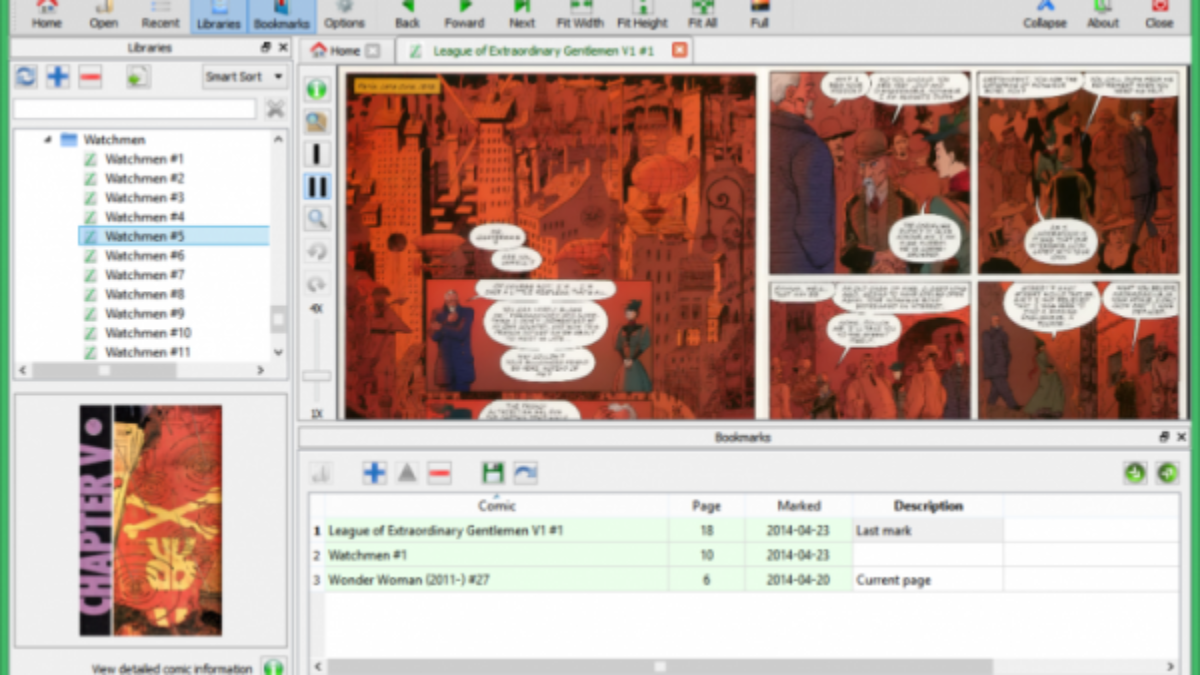Click the Watchmen Chapter V cover thumbnail
Screen dimensions: 1200x675
pos(151,520)
